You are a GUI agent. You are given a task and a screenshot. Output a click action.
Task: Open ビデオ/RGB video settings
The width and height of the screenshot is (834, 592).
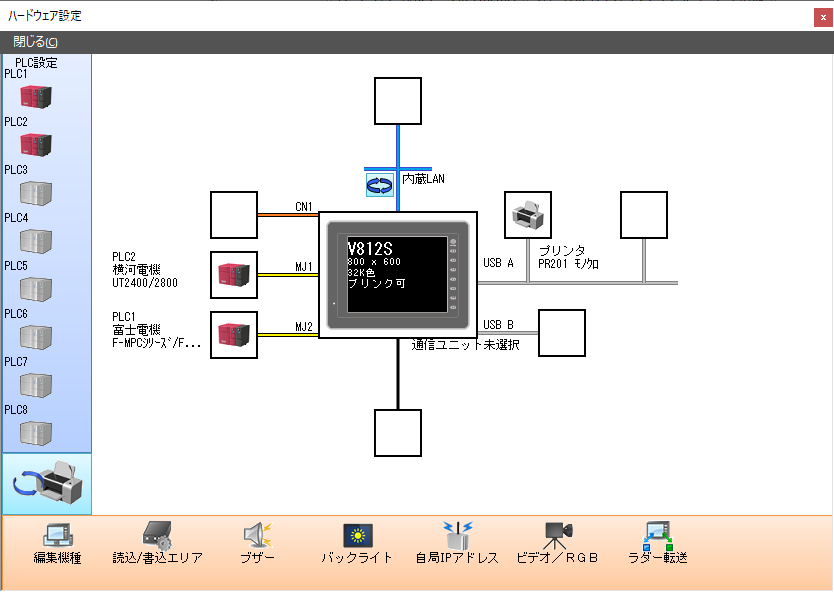pos(557,543)
